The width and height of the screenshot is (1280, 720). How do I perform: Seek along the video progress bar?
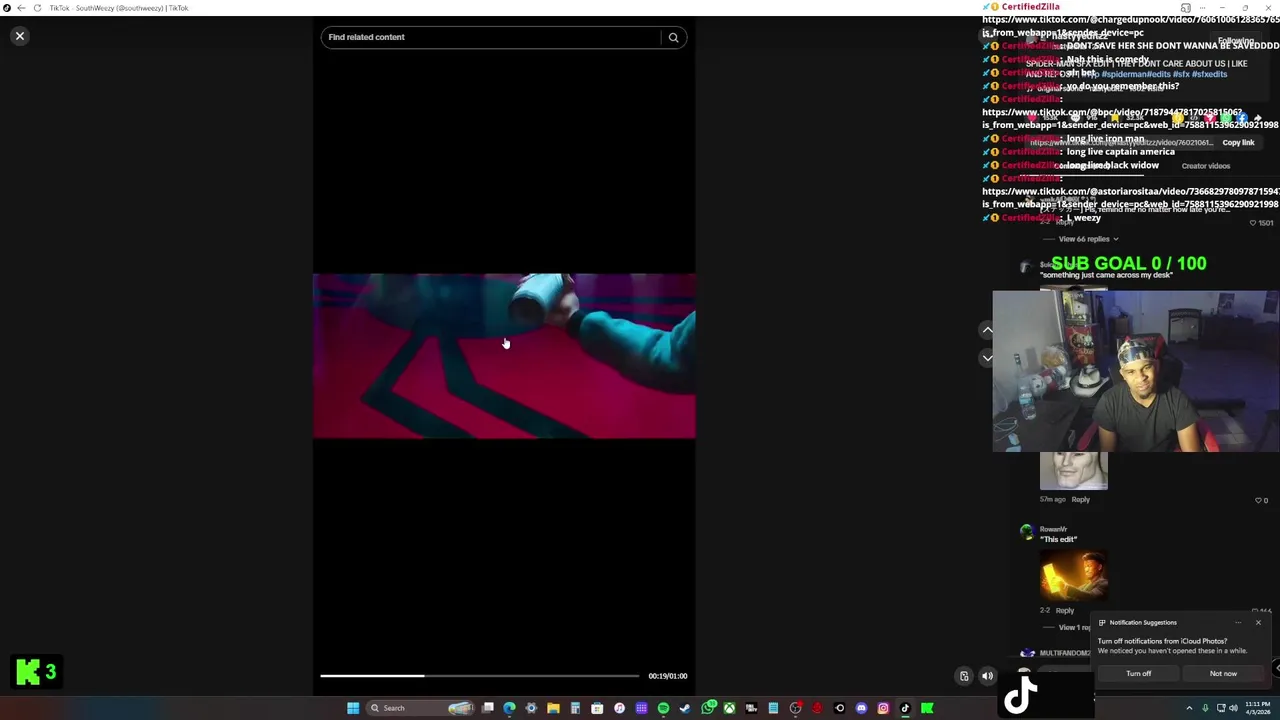[479, 676]
